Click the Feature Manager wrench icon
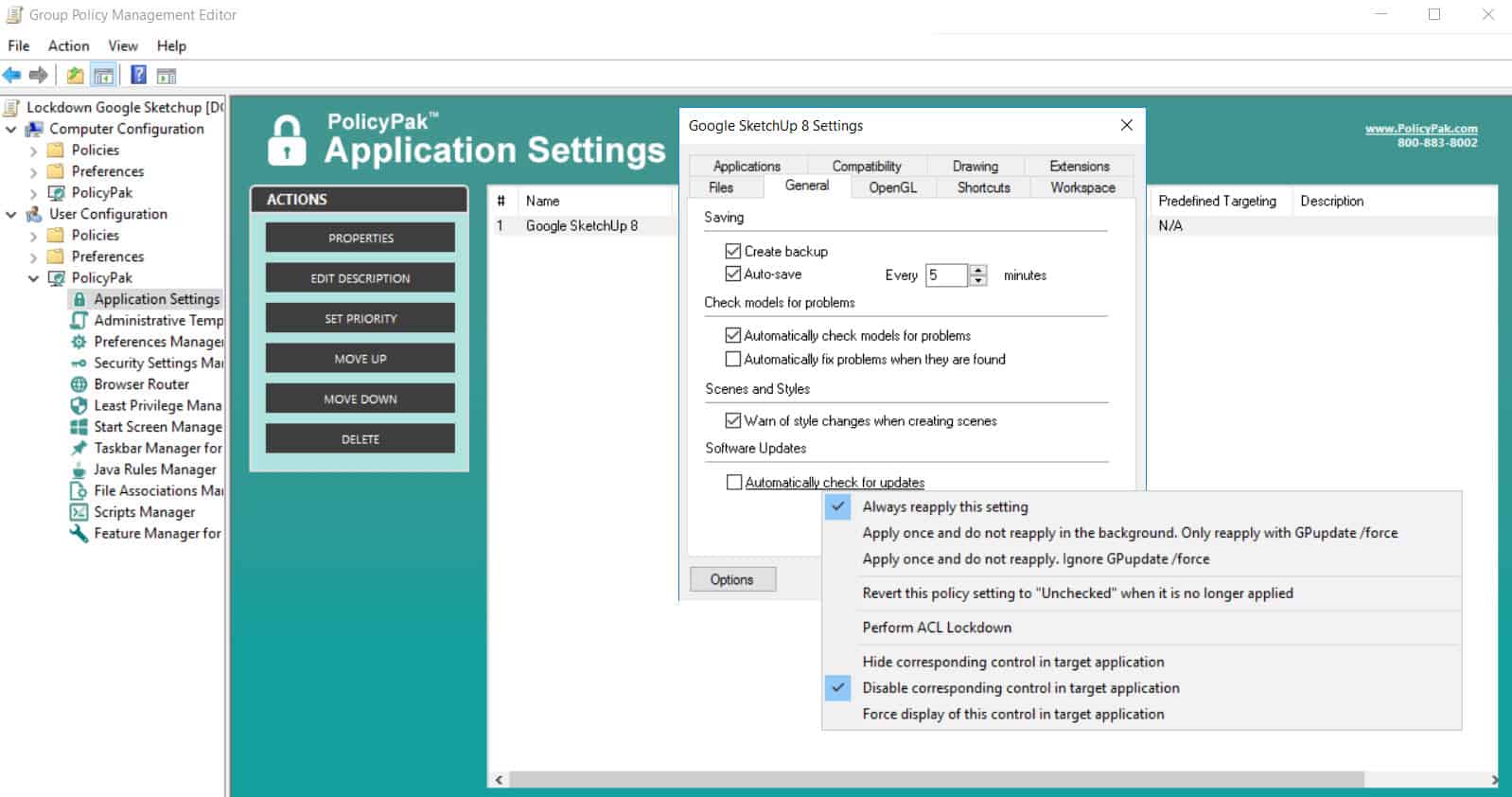Viewport: 1512px width, 797px height. [79, 533]
